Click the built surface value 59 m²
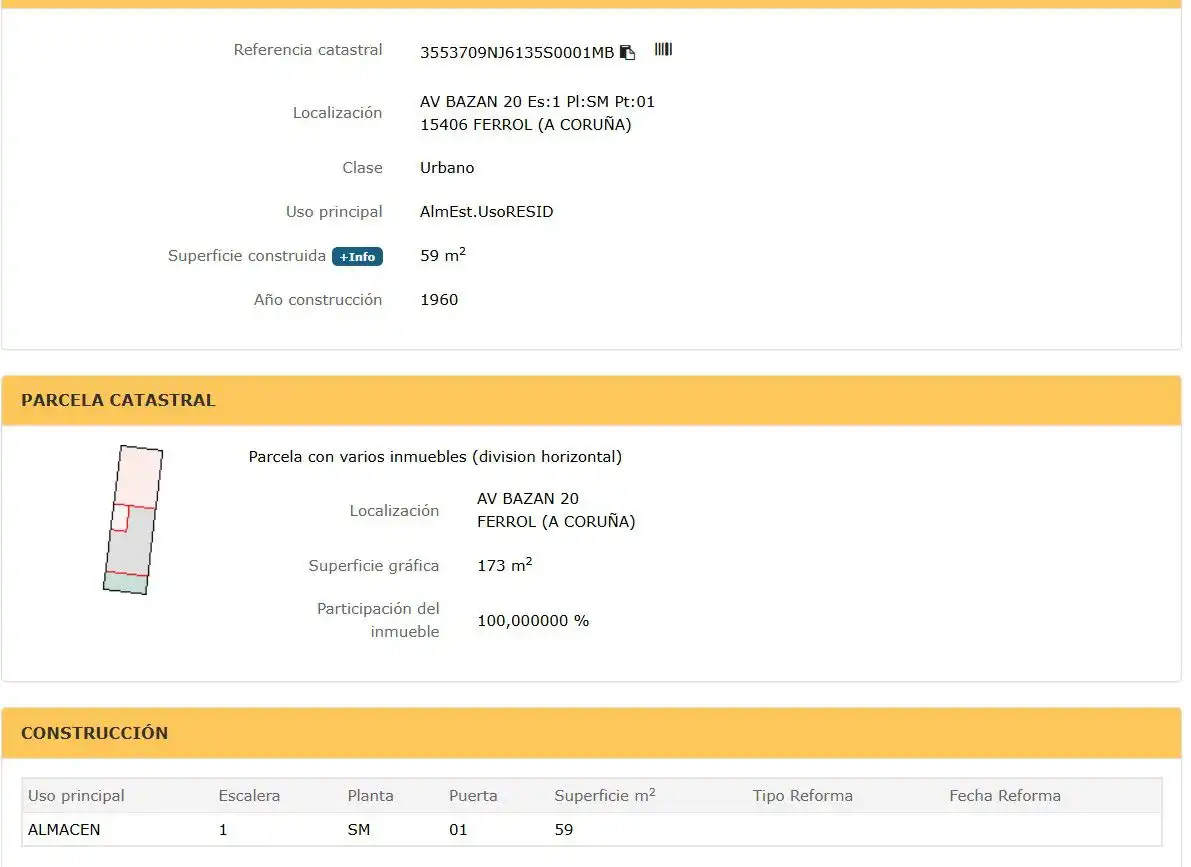1191x867 pixels. tap(443, 255)
